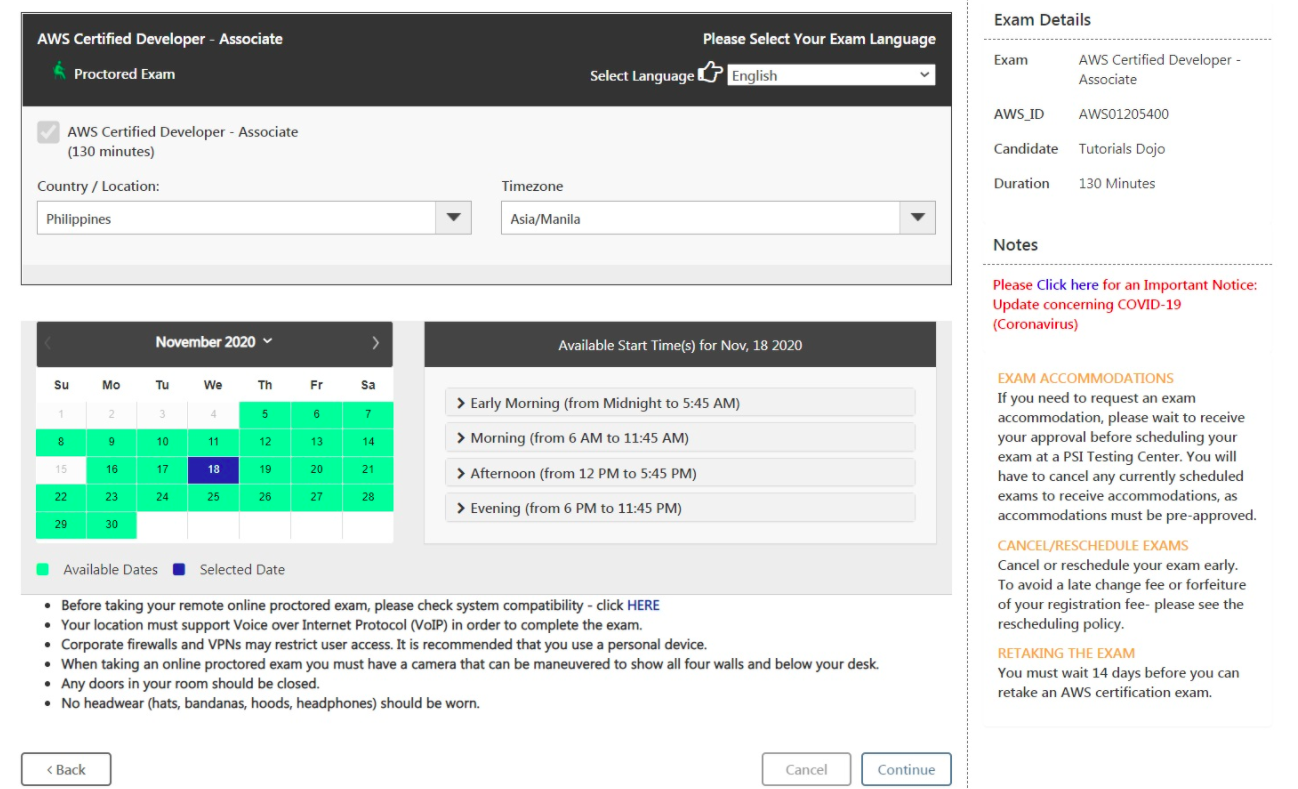1298x789 pixels.
Task: Click the green proctored exam person icon
Action: 59,72
